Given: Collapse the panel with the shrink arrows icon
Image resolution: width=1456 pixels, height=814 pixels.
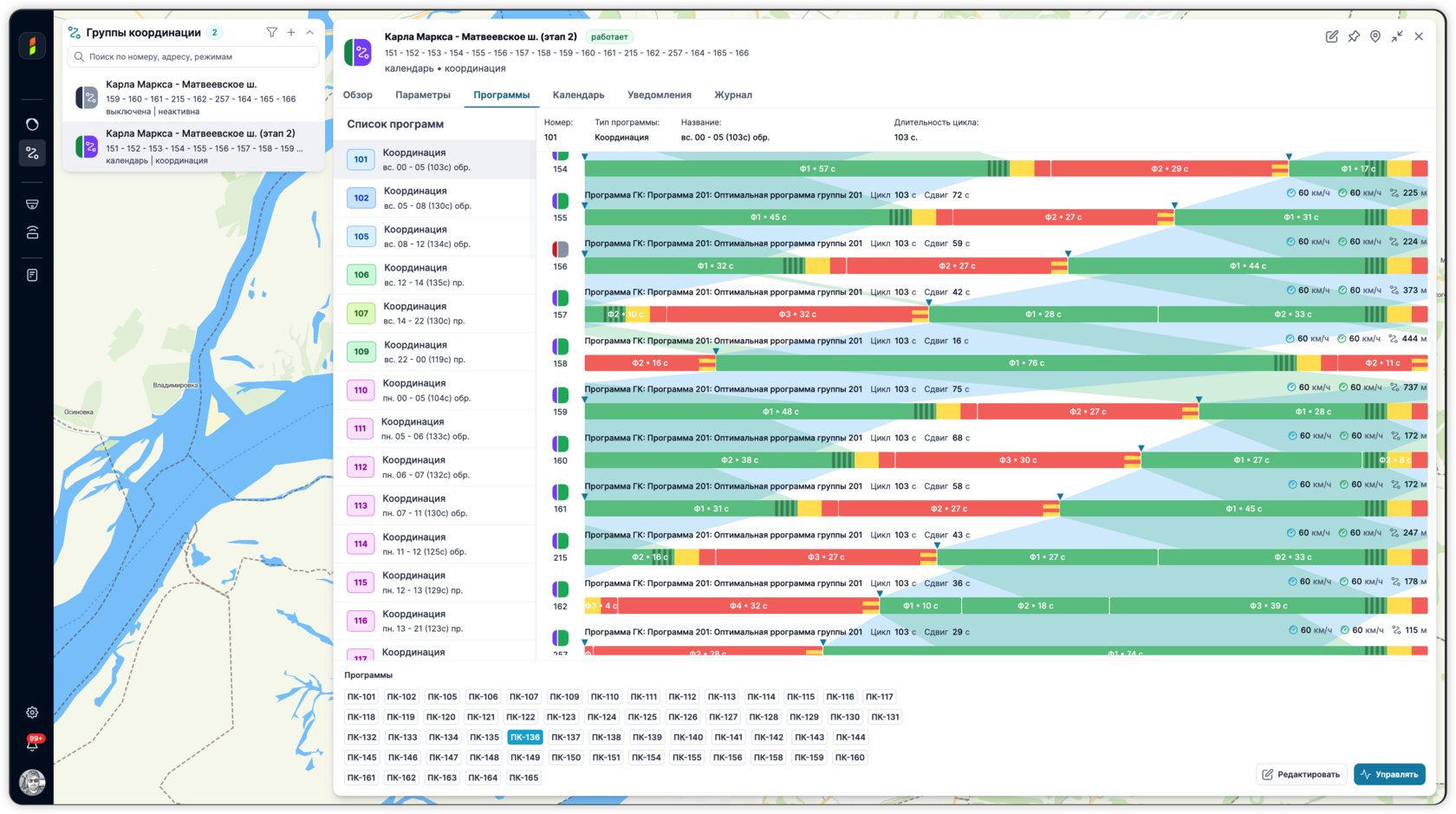Looking at the screenshot, I should [1397, 36].
